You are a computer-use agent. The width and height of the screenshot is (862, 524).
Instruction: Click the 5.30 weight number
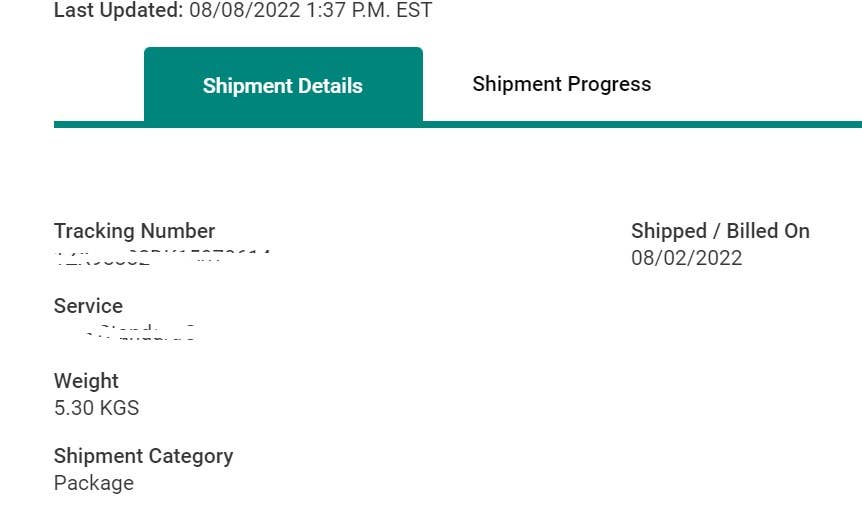[x=73, y=408]
